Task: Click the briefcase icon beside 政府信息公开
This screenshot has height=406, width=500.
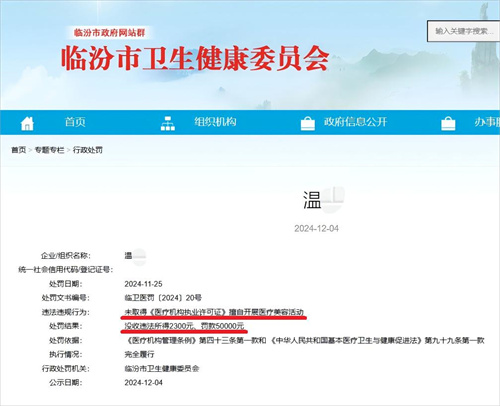Action: pyautogui.click(x=308, y=123)
